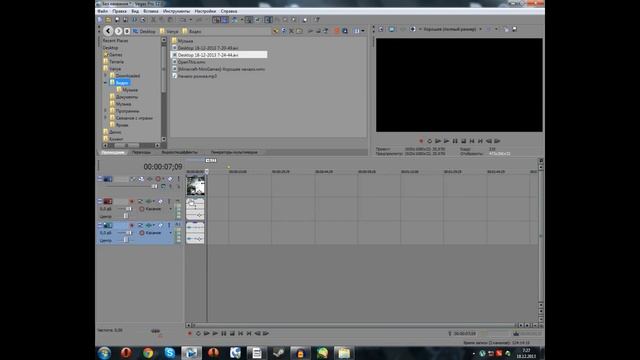This screenshot has width=640, height=360.
Task: Click the timeline transport record button
Action: coord(189,333)
